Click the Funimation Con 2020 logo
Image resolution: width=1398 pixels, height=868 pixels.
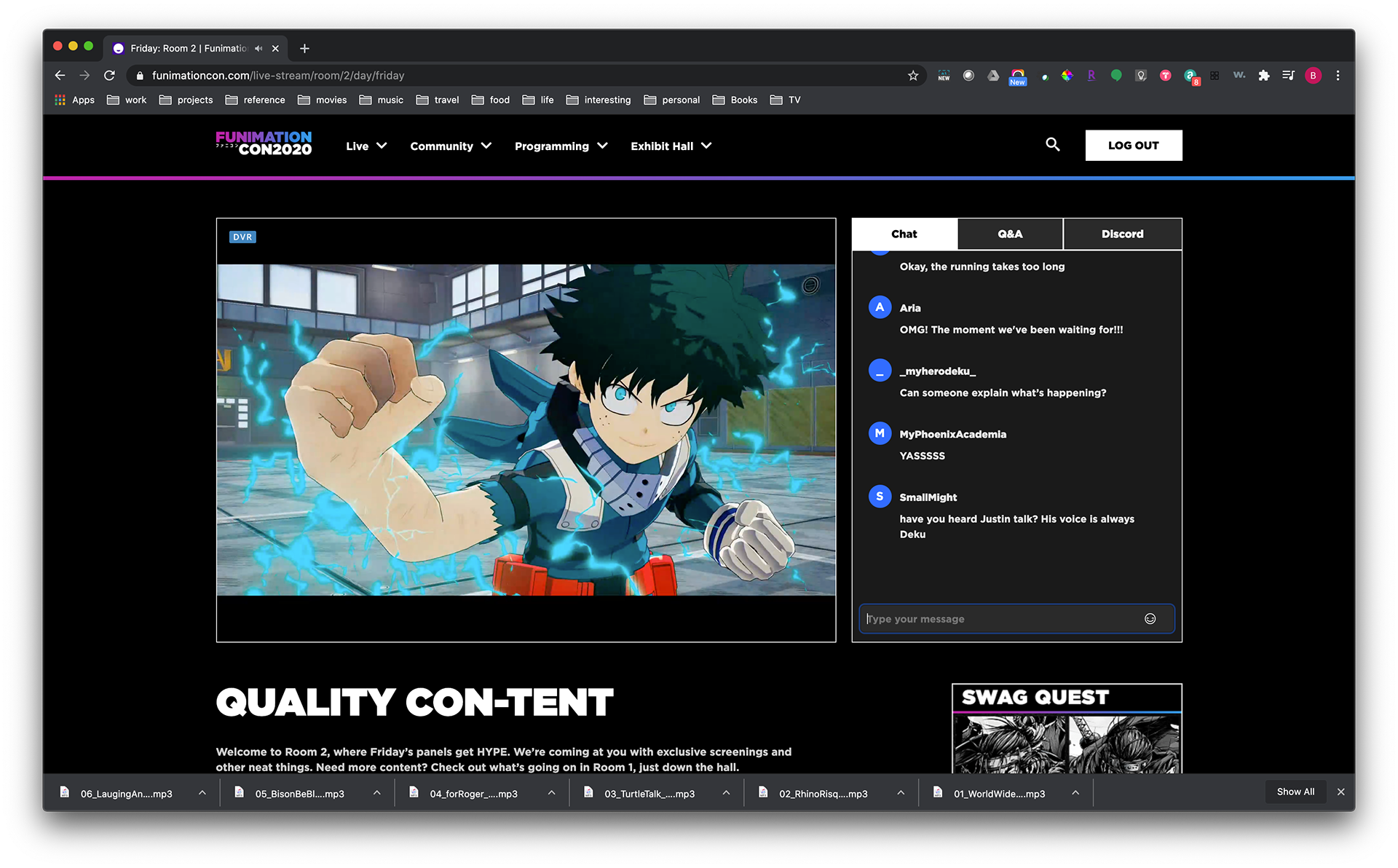click(264, 143)
